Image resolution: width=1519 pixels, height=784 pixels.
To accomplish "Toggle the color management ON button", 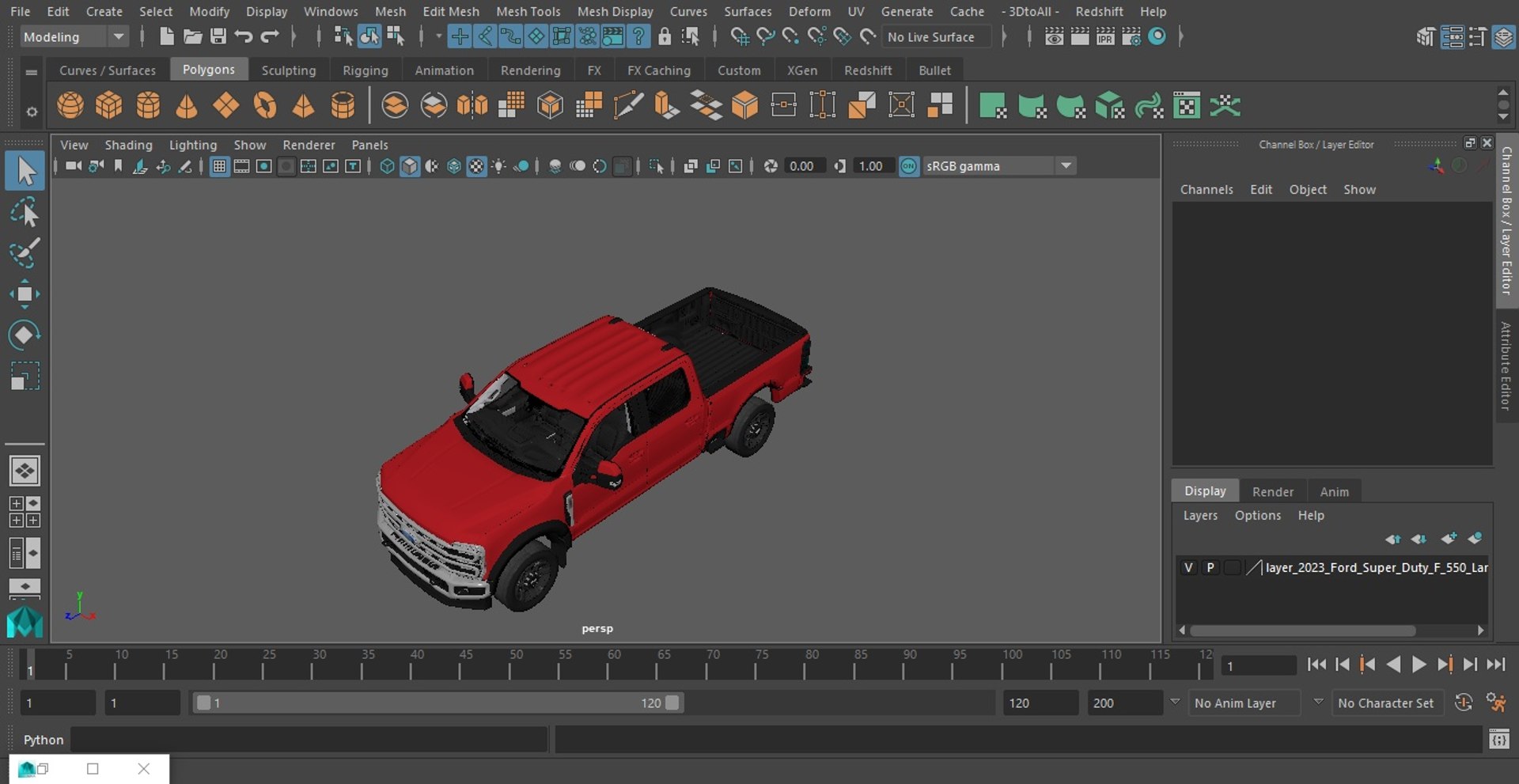I will [x=909, y=166].
